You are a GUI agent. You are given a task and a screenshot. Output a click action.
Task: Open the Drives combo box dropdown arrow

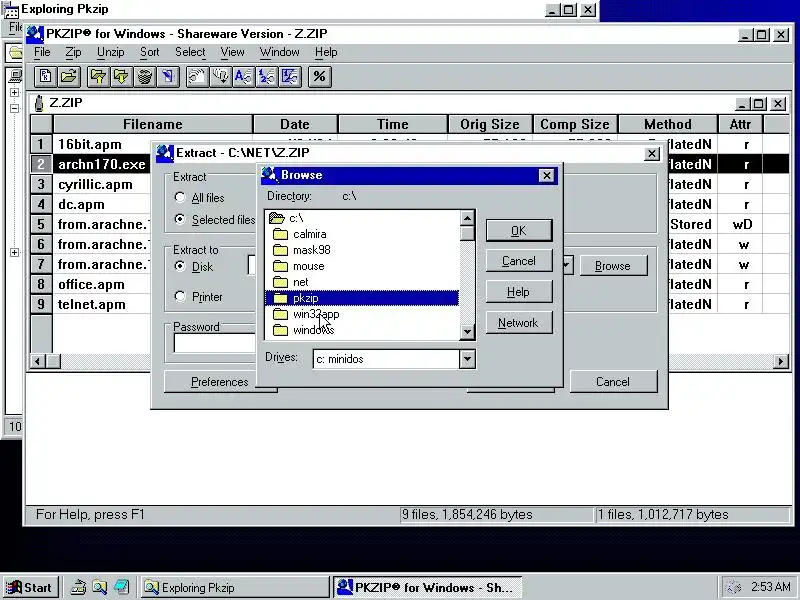point(467,359)
